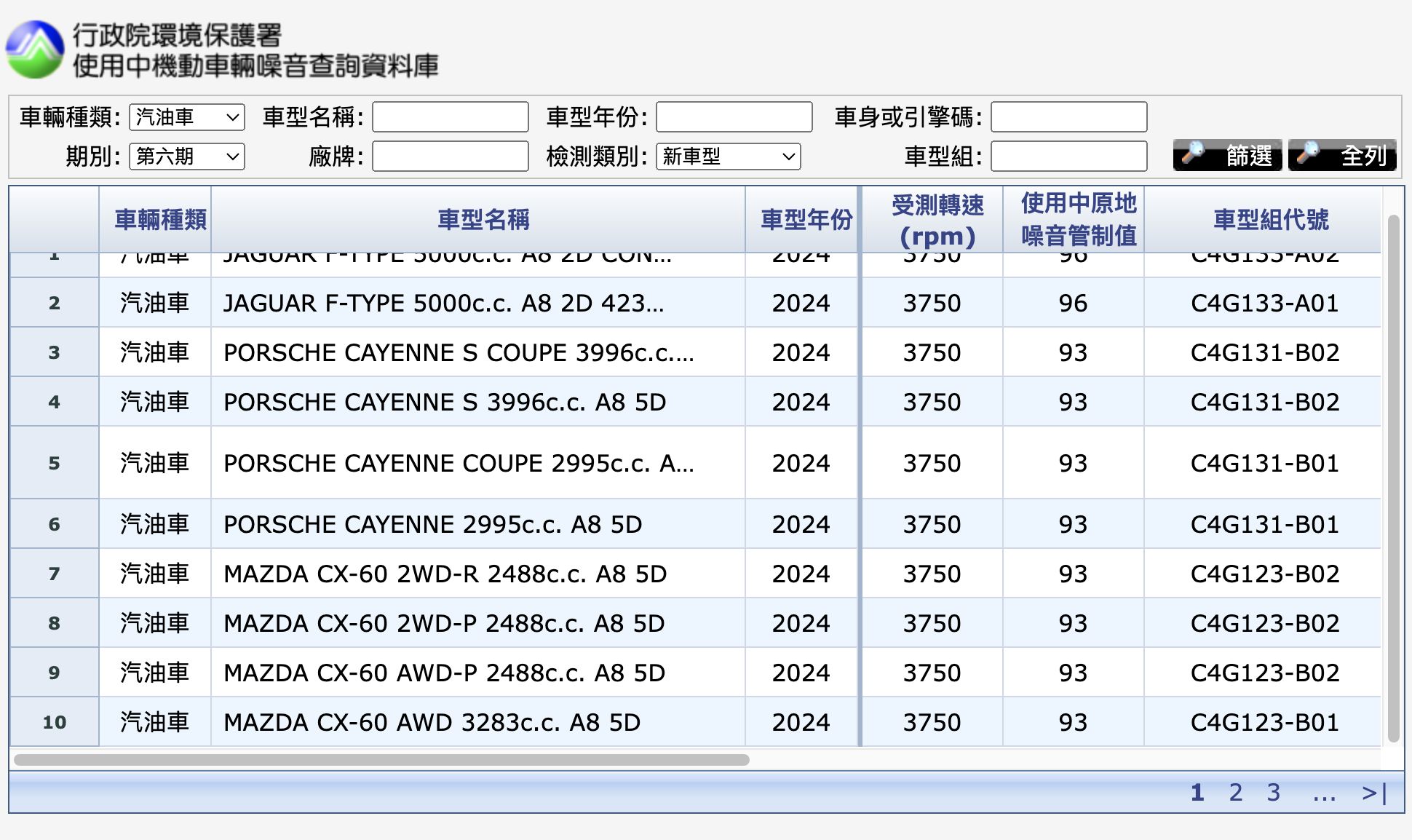
Task: Click noise limit 96 in row 2
Action: 1073,303
